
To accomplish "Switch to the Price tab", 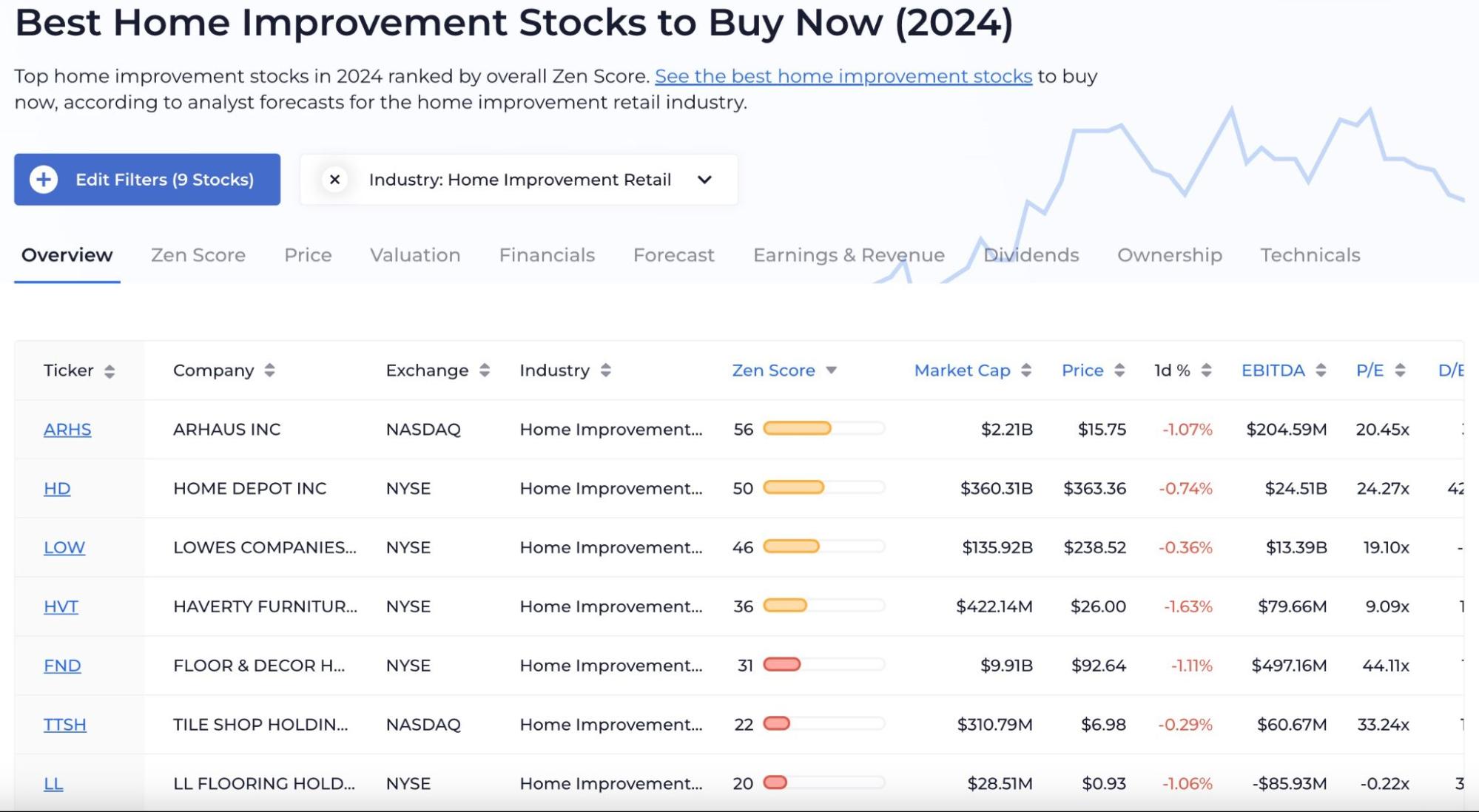I will [x=308, y=255].
